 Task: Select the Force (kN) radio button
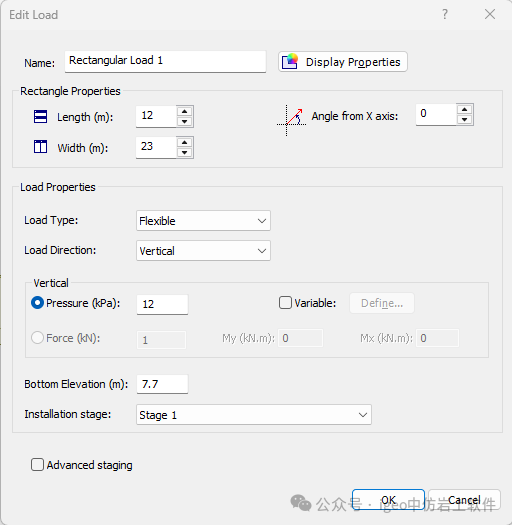point(37,338)
